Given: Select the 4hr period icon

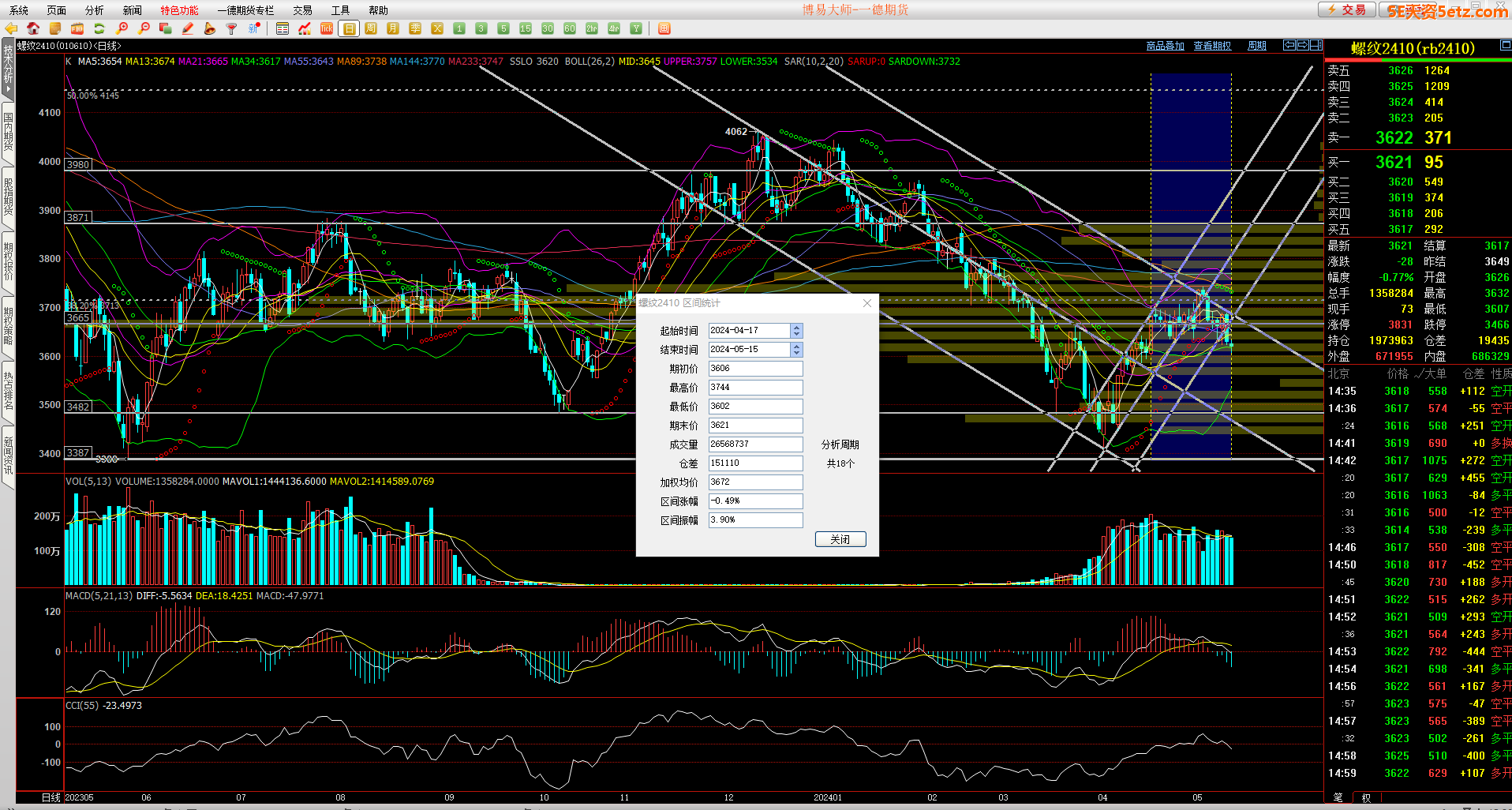Looking at the screenshot, I should [614, 28].
